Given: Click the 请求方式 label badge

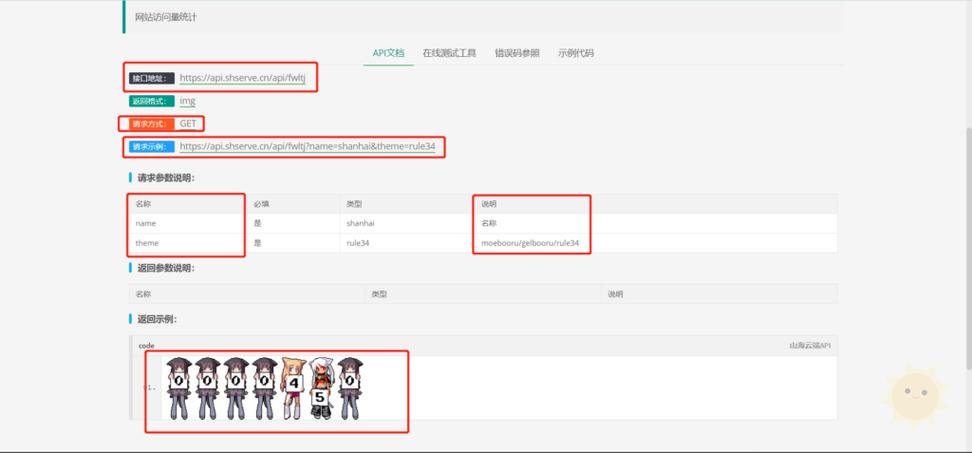Looking at the screenshot, I should coord(152,124).
